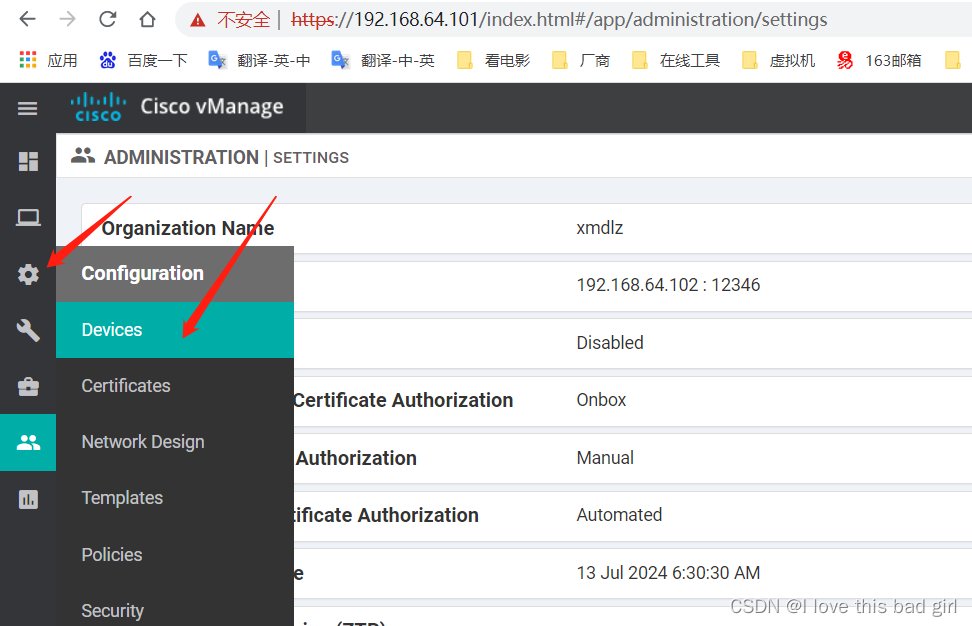Viewport: 972px width, 626px height.
Task: Click the Cisco logo
Action: click(x=98, y=107)
